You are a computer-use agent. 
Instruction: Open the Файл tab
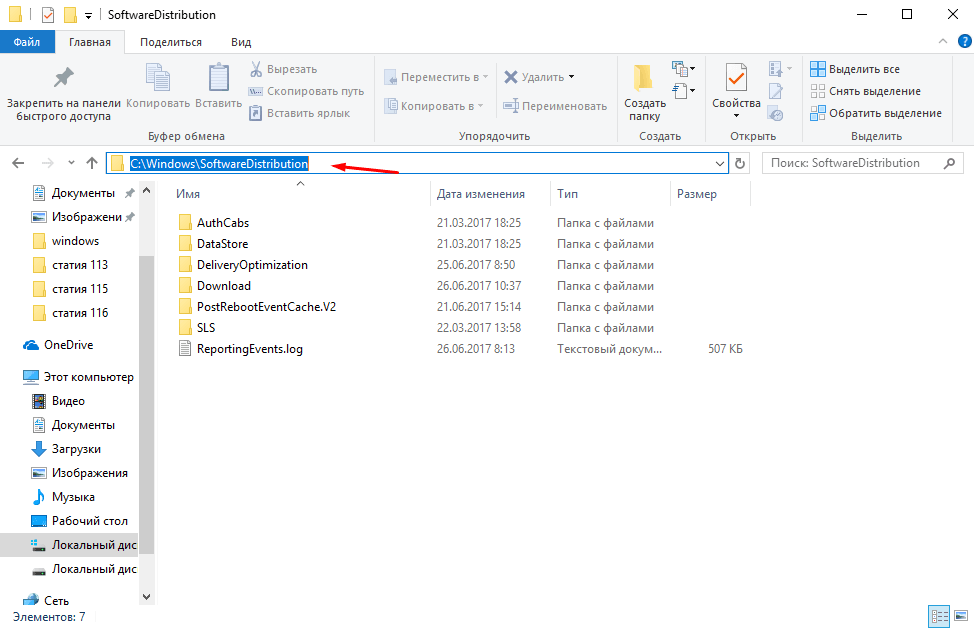[x=27, y=42]
